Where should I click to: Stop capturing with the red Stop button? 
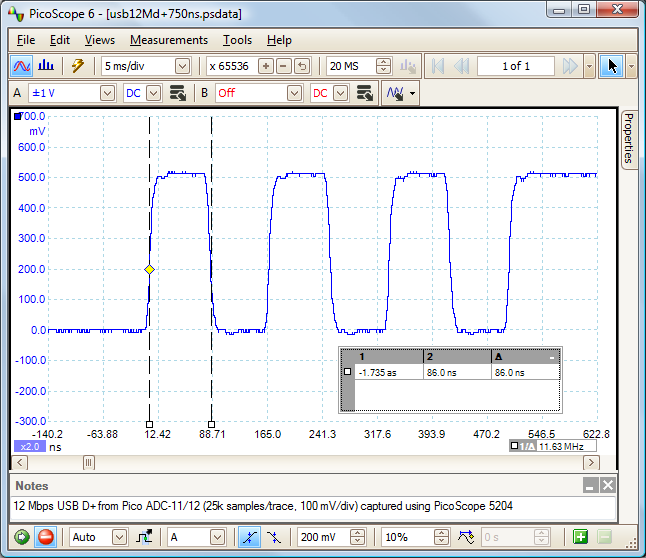point(46,537)
